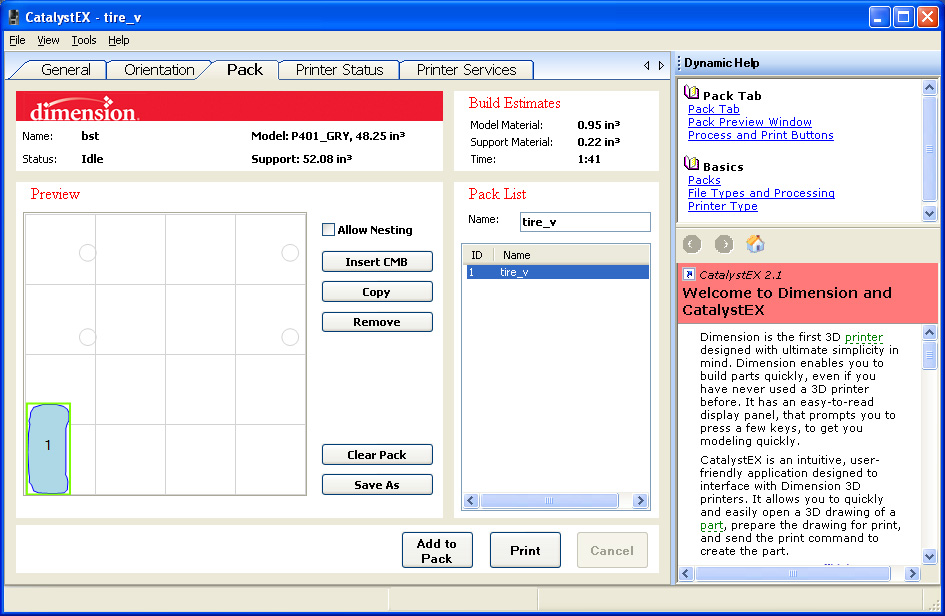
Task: Click the Pack List horizontal scrollbar thumb
Action: point(549,500)
